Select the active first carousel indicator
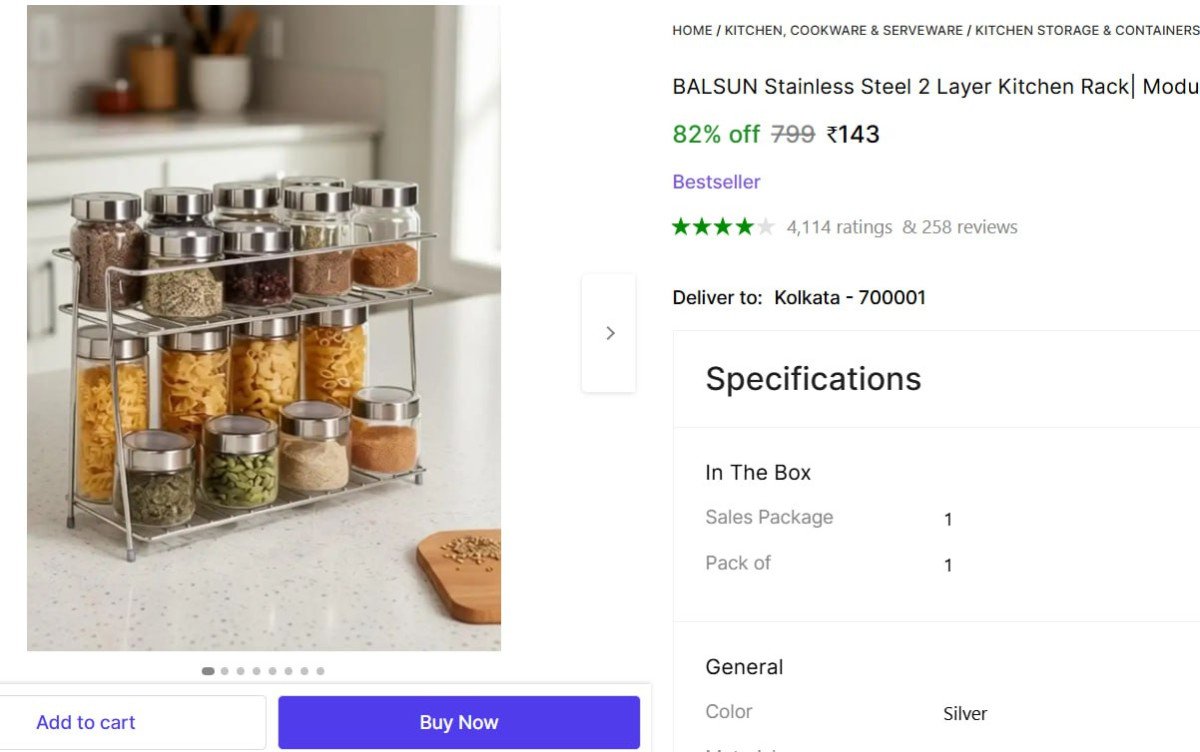The image size is (1200, 752). 208,671
